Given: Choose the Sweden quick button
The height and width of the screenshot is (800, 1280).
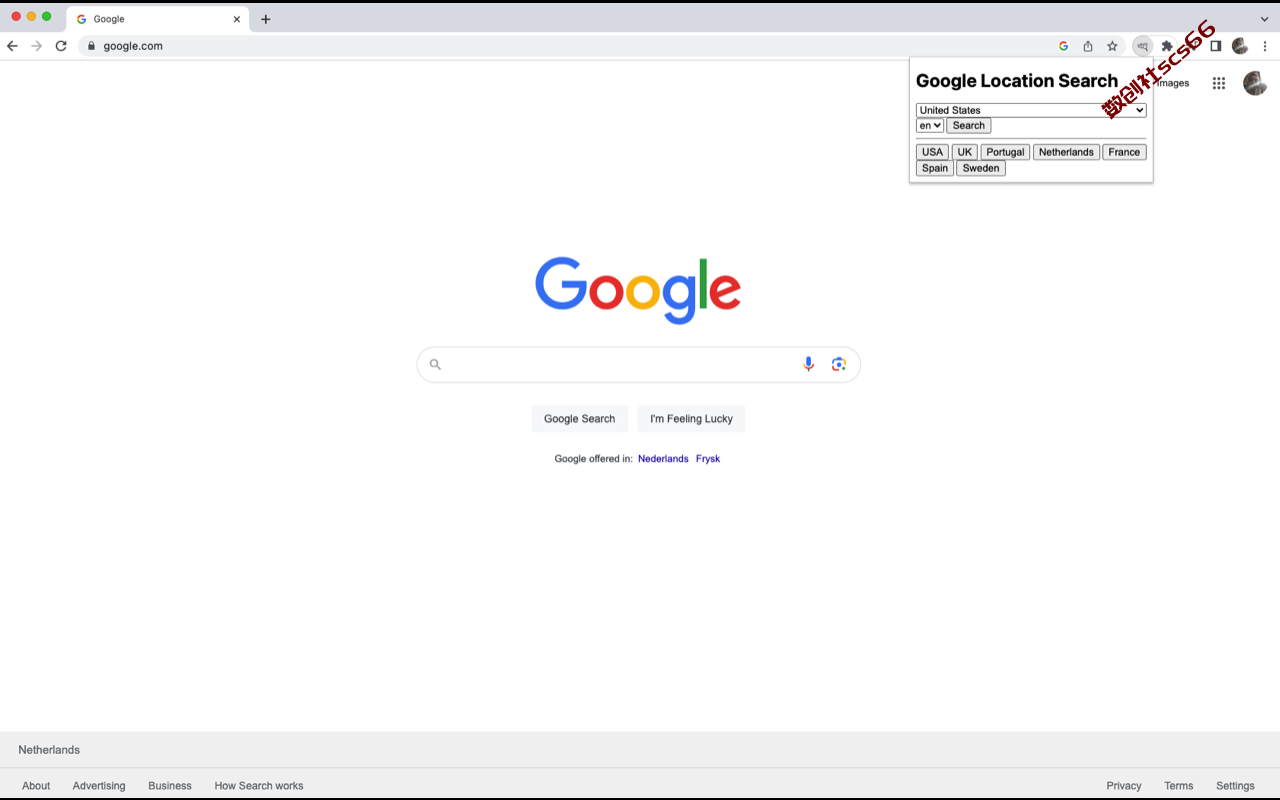Looking at the screenshot, I should 981,168.
